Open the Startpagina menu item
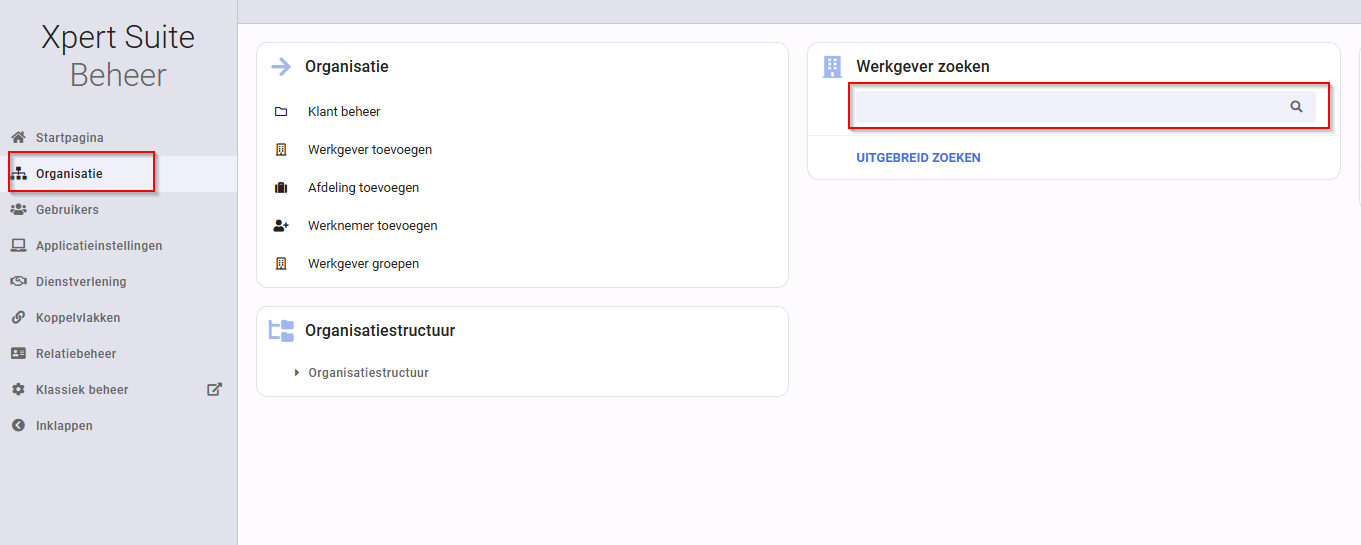The image size is (1361, 545). 118,138
